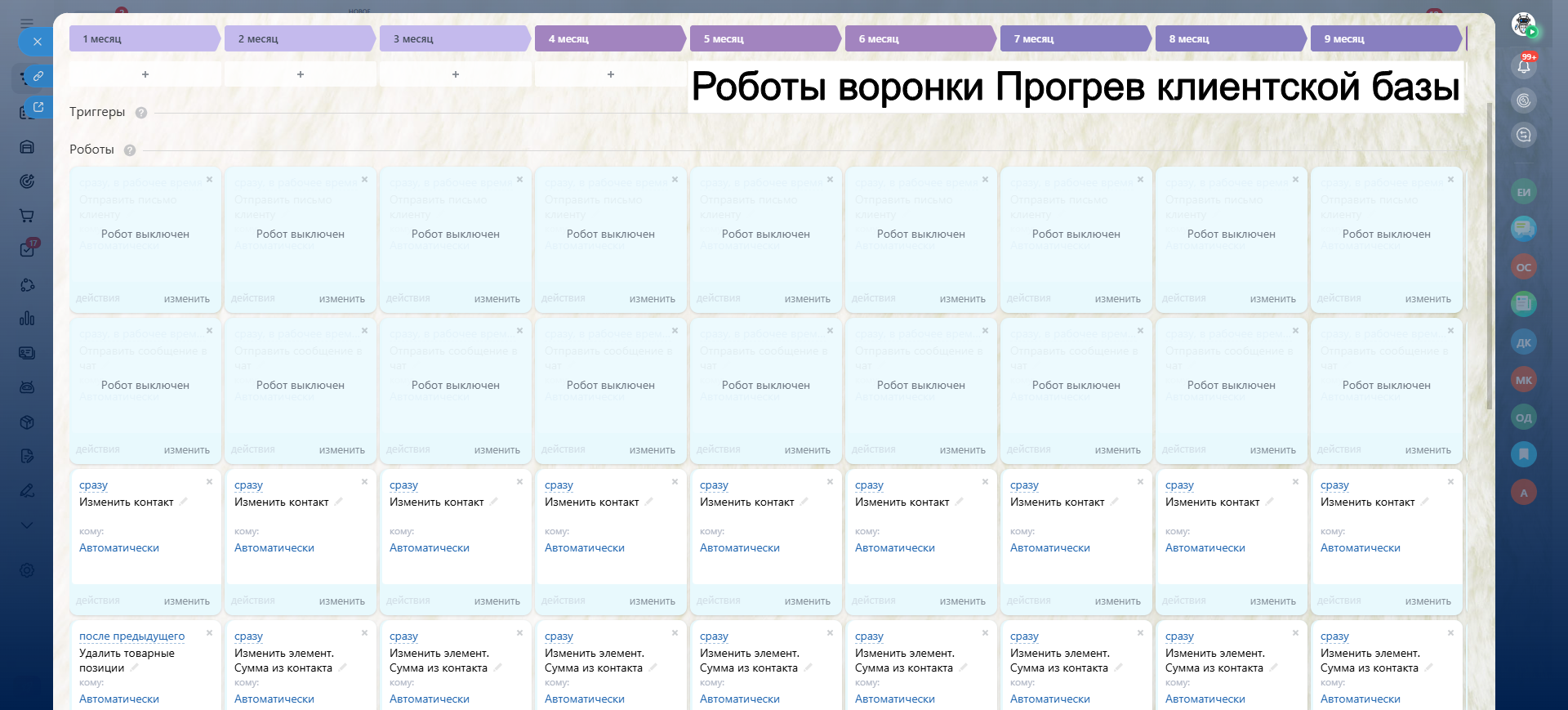Select the 4 месяц stage header

pyautogui.click(x=608, y=38)
